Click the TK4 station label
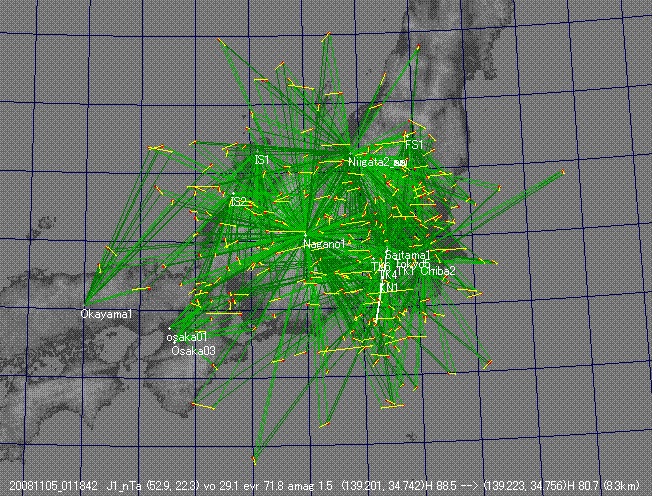 tap(388, 275)
